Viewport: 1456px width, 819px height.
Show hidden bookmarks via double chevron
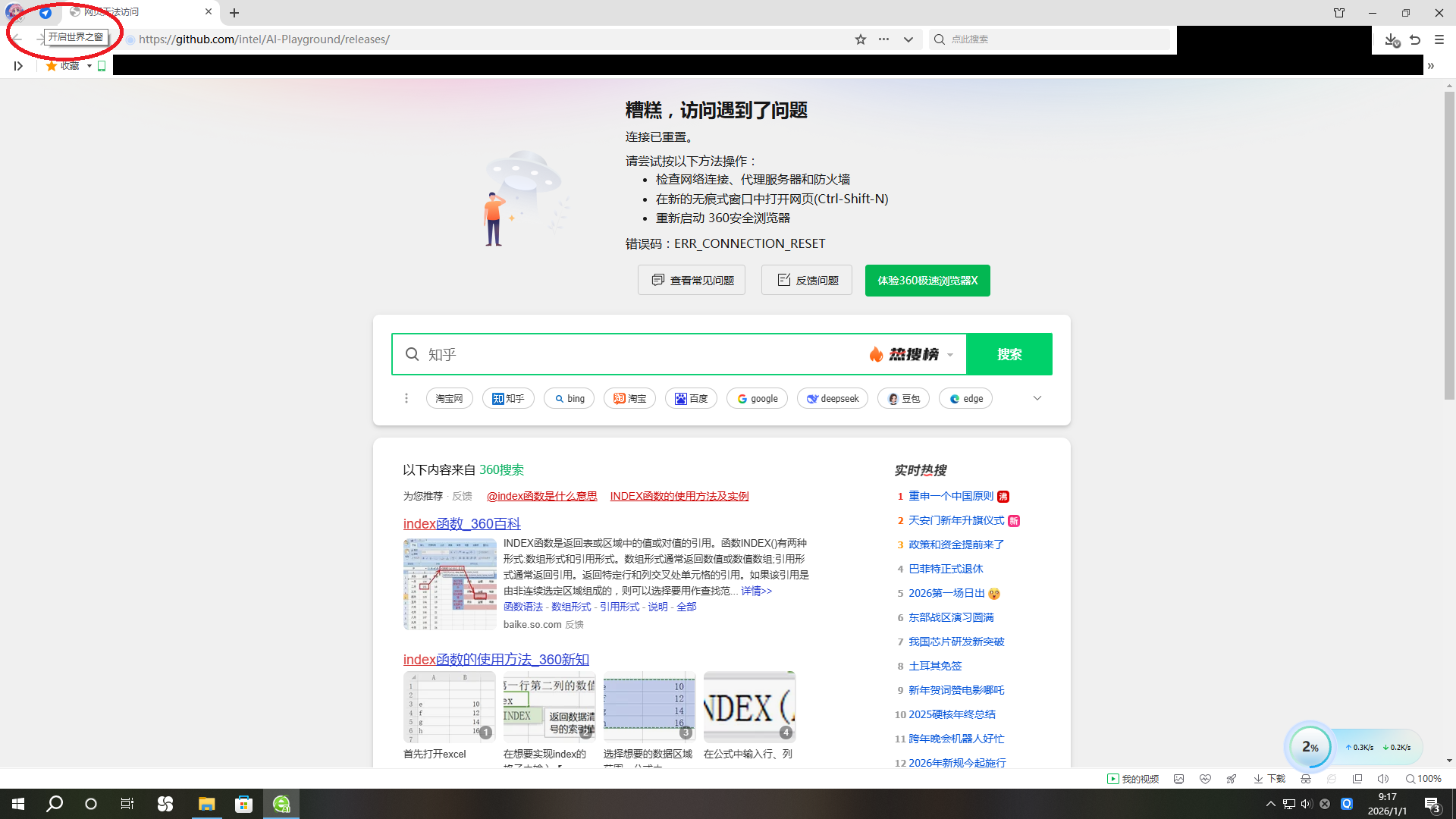[x=1431, y=66]
